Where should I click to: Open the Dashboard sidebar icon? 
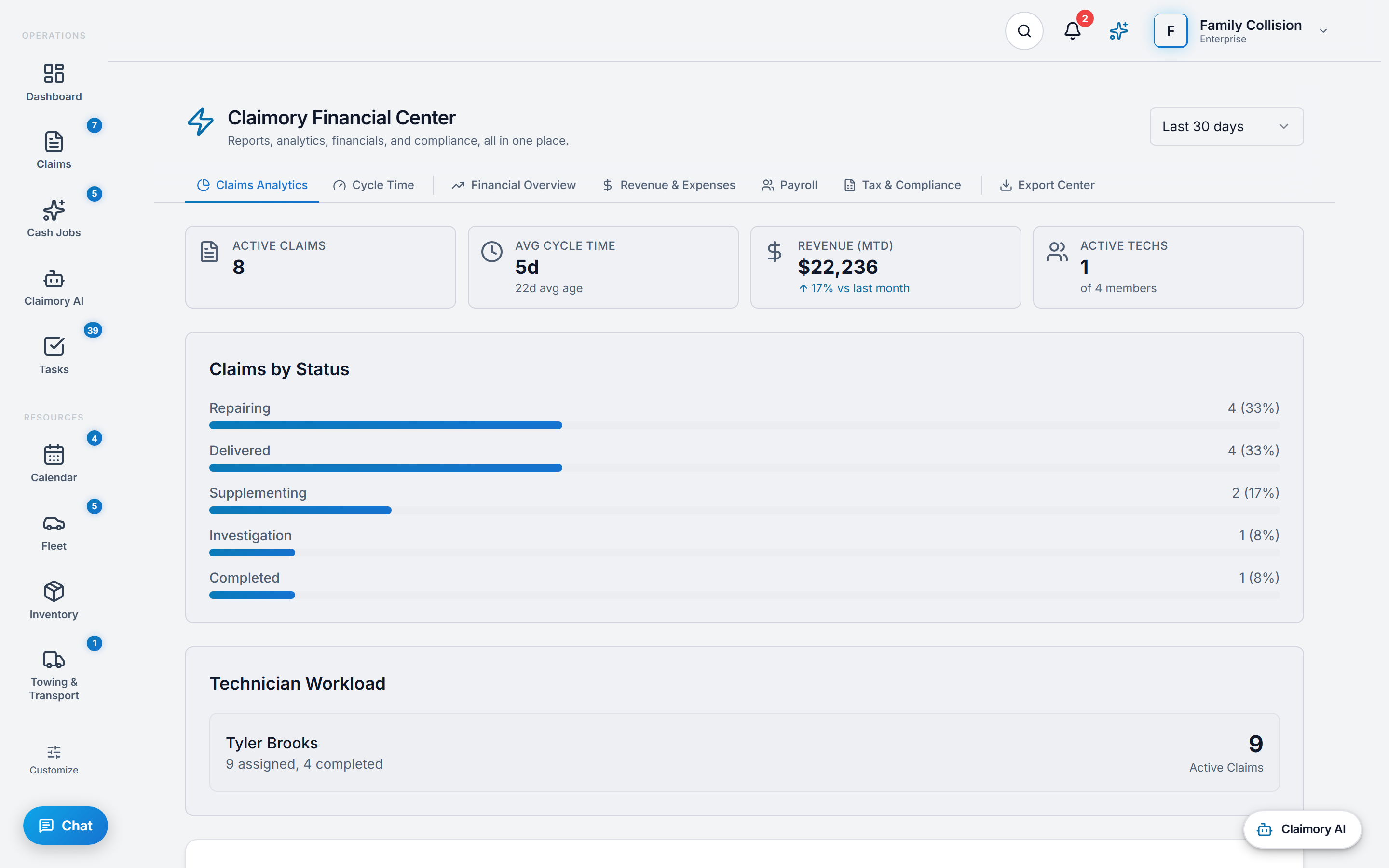(x=54, y=73)
